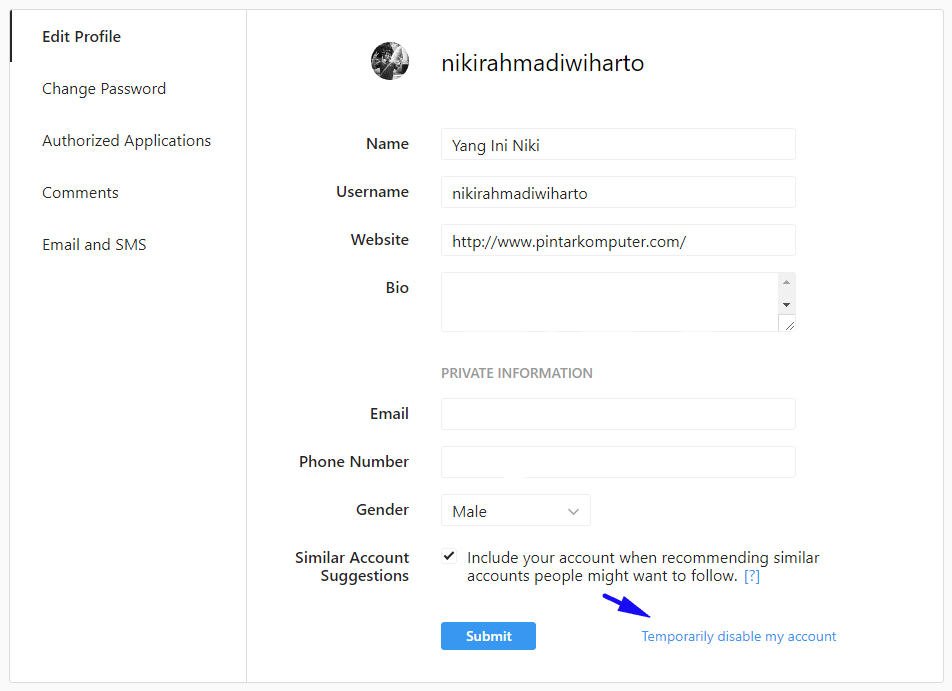Viewport: 952px width, 691px height.
Task: Go to Change Password settings
Action: pyautogui.click(x=104, y=89)
